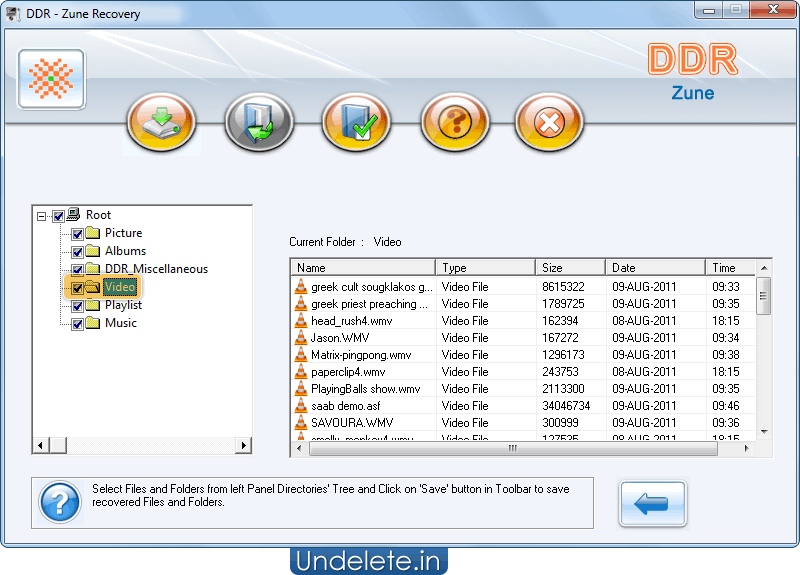Click VLC icon beside head_rush4.wmv
The width and height of the screenshot is (800, 575).
tap(301, 321)
